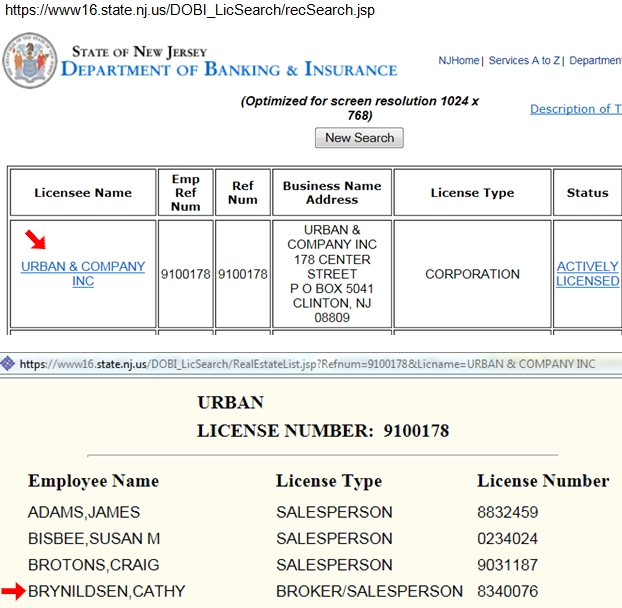Click BROKER/SALESPERSON license type entry
Screen dimensions: 622x608
369,591
